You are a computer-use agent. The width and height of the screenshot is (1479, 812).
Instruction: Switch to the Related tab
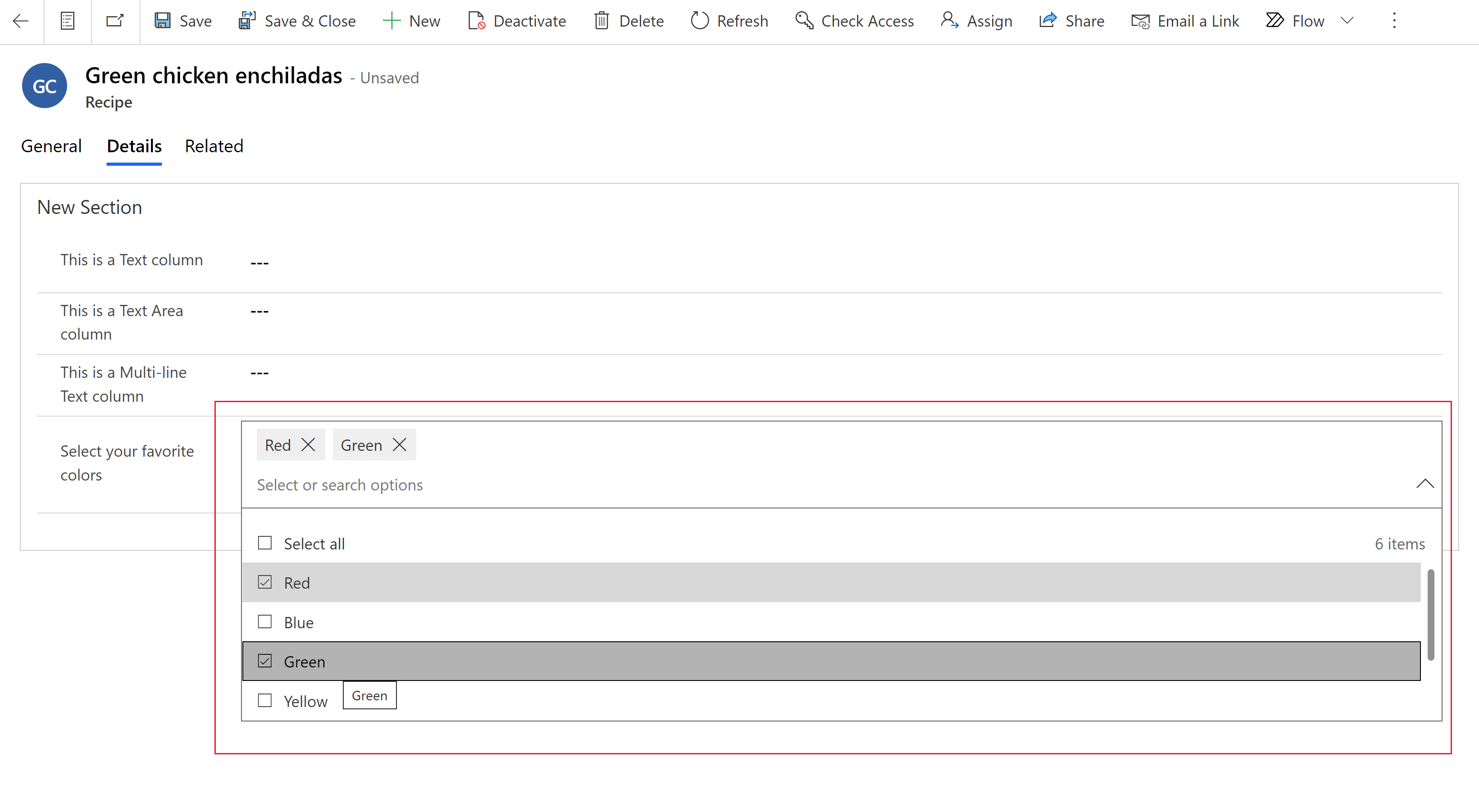214,145
